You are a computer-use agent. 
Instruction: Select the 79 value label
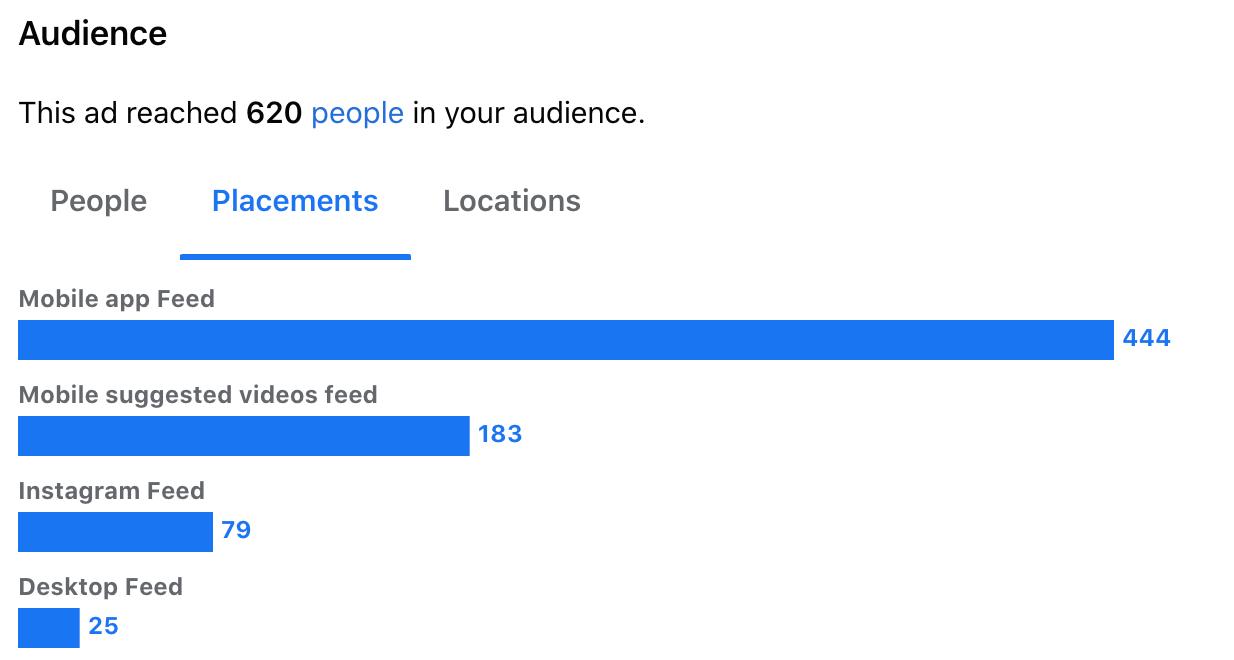(x=236, y=530)
